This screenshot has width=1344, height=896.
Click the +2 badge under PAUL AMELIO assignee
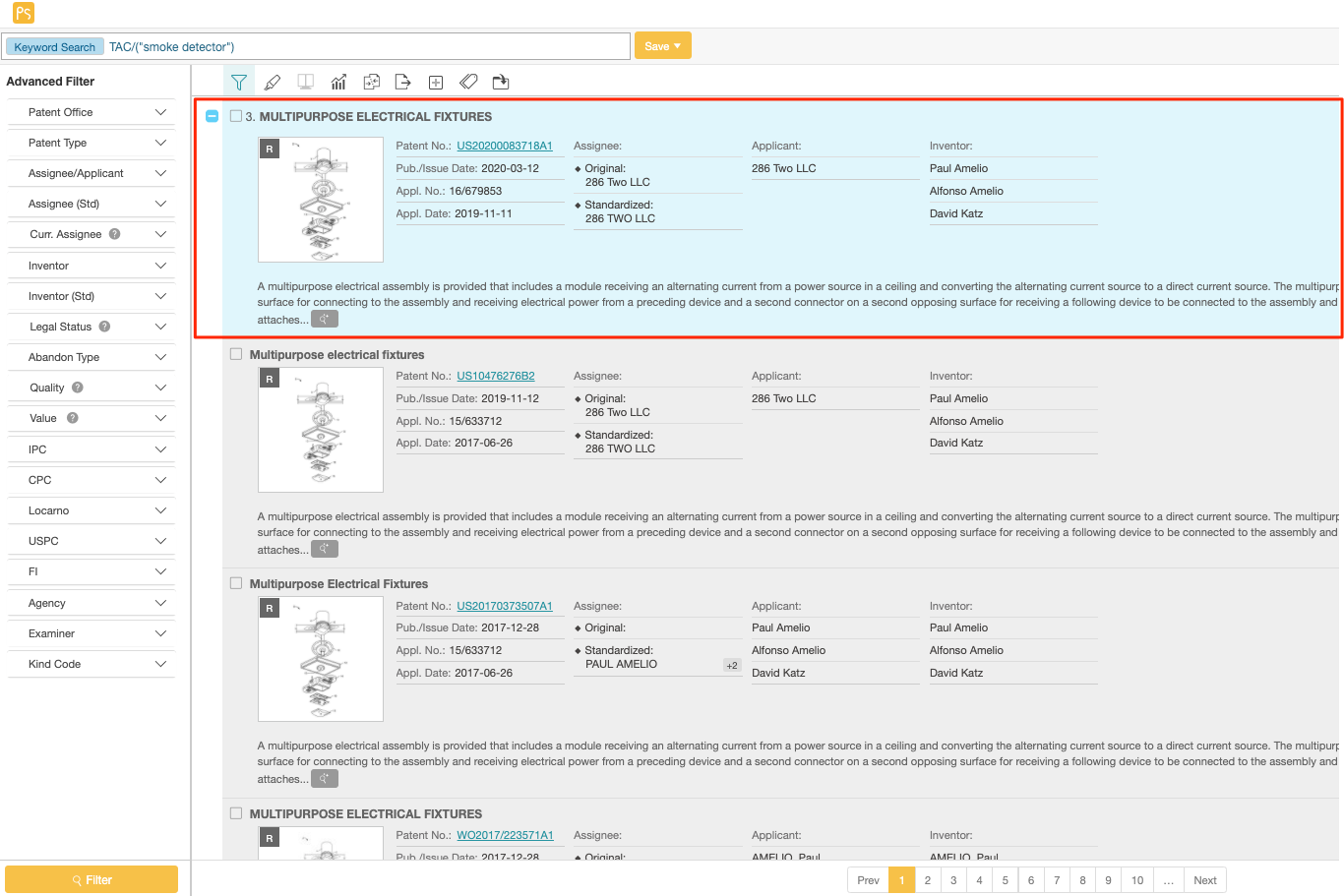pos(732,666)
